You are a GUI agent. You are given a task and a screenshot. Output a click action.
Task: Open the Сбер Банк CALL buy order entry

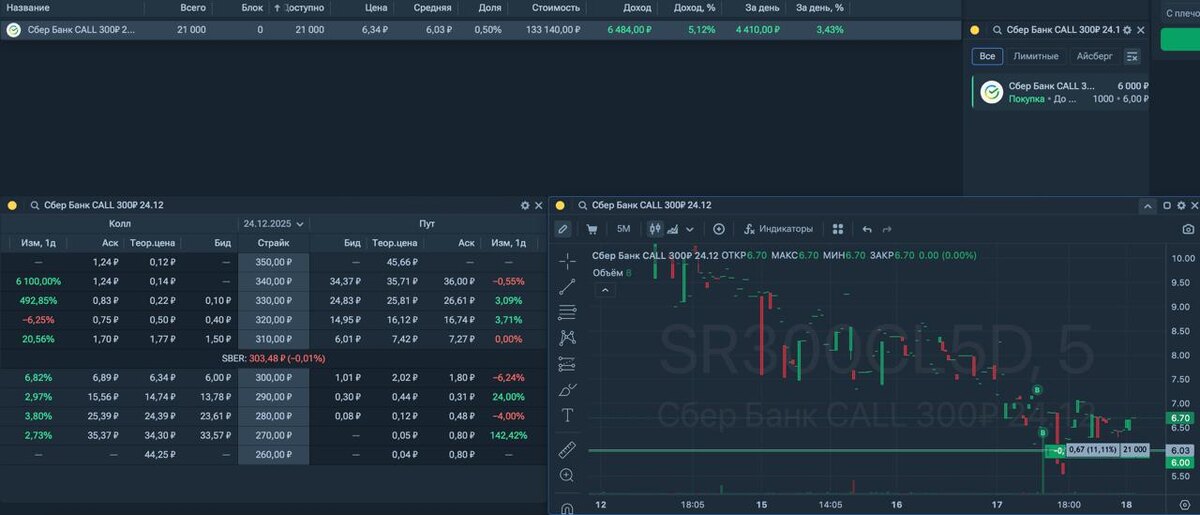tap(1062, 92)
